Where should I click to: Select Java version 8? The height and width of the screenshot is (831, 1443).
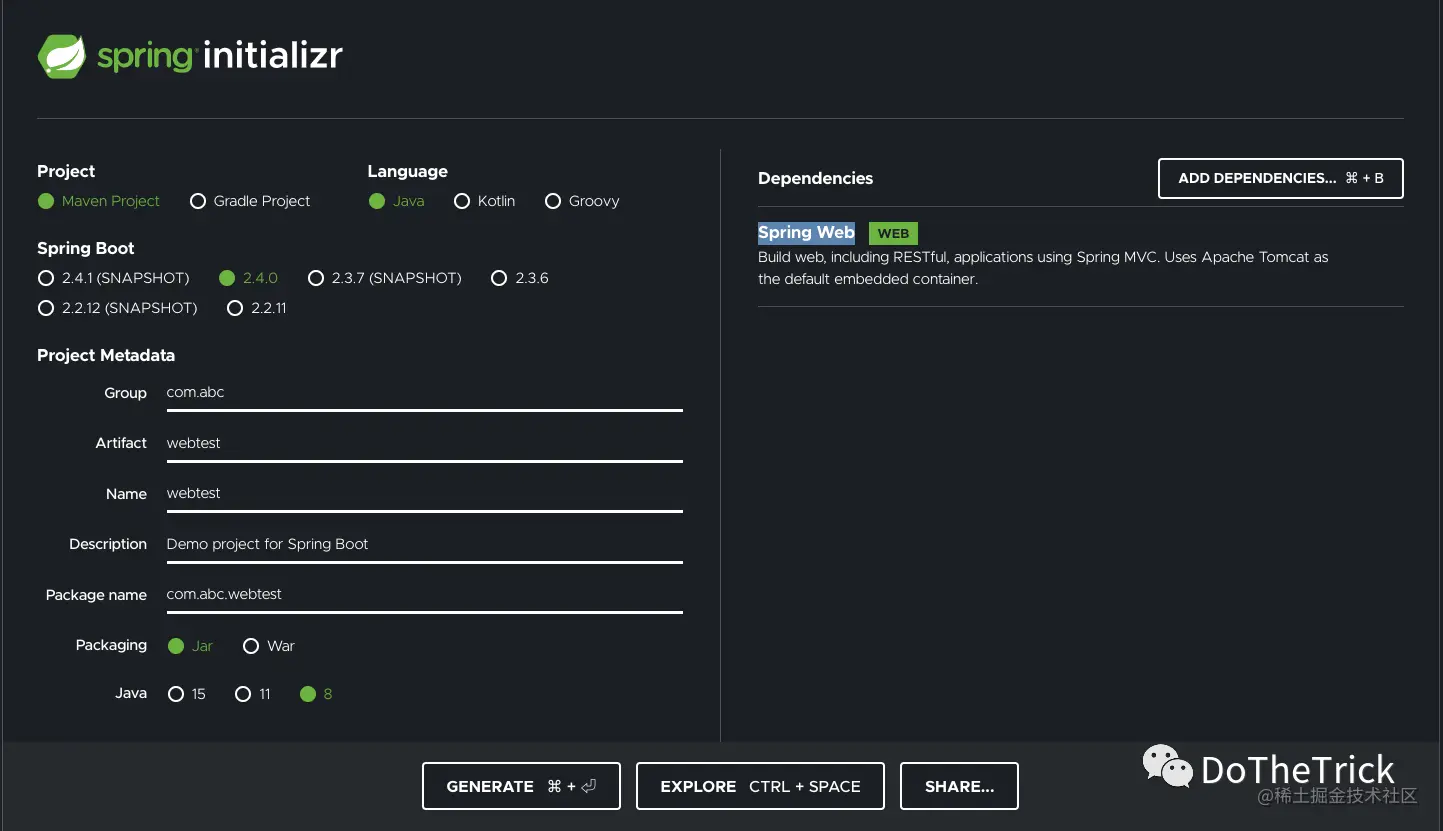[x=308, y=694]
